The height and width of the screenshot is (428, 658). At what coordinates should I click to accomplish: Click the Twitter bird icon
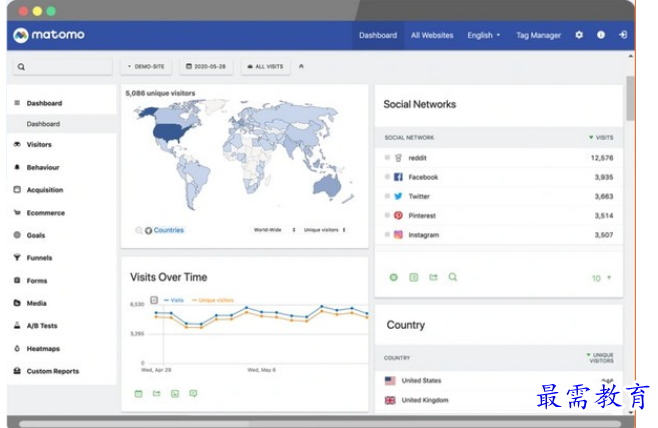(398, 196)
